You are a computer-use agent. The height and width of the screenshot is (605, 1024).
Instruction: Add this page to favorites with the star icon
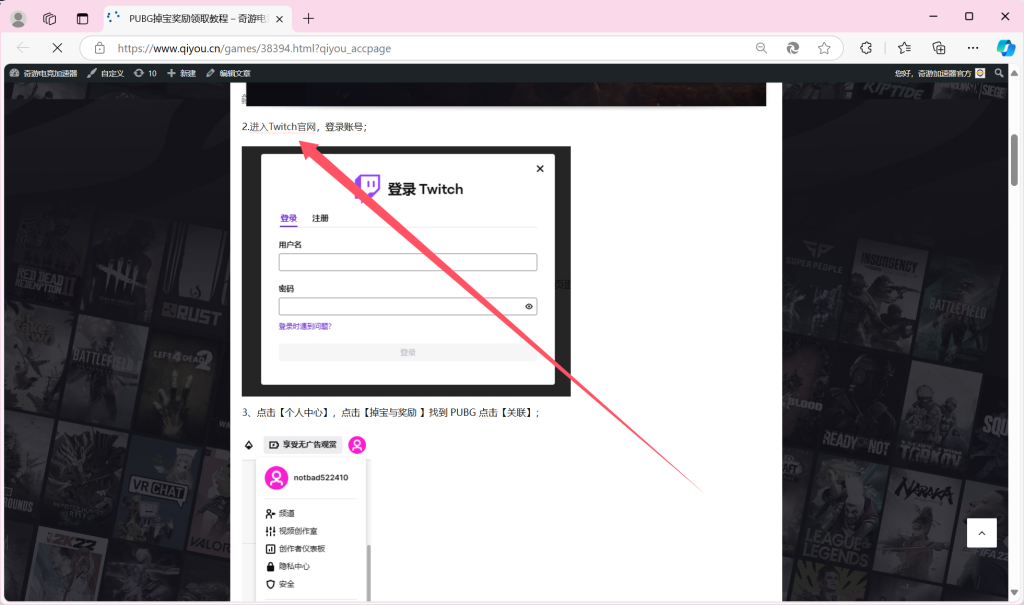(824, 48)
